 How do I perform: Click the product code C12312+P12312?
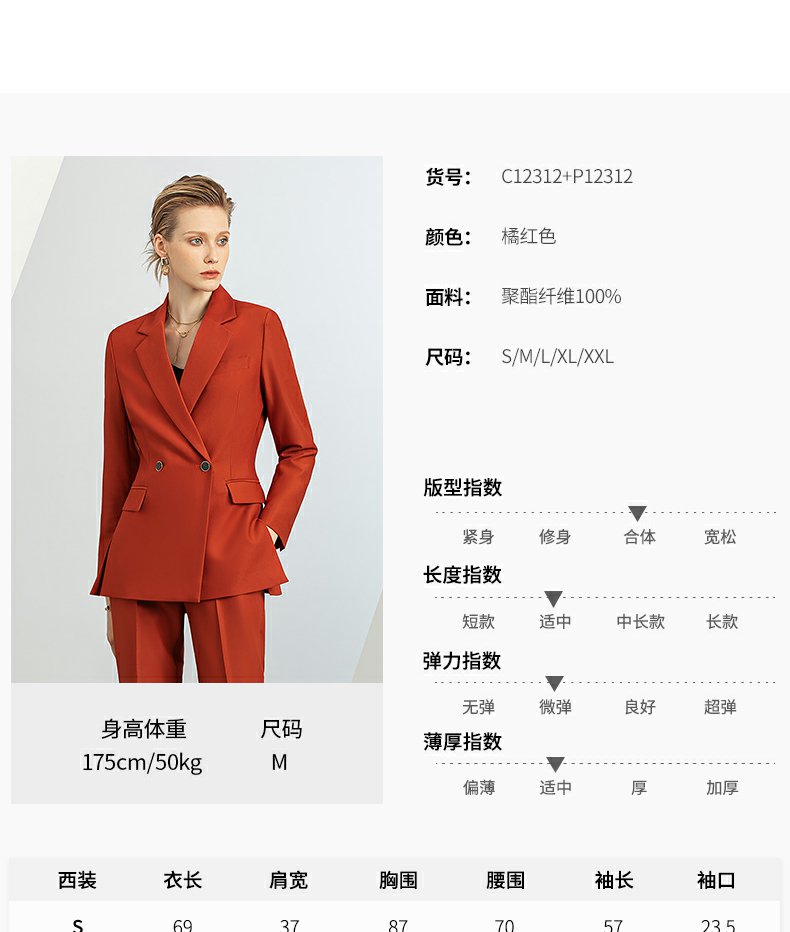pyautogui.click(x=566, y=177)
